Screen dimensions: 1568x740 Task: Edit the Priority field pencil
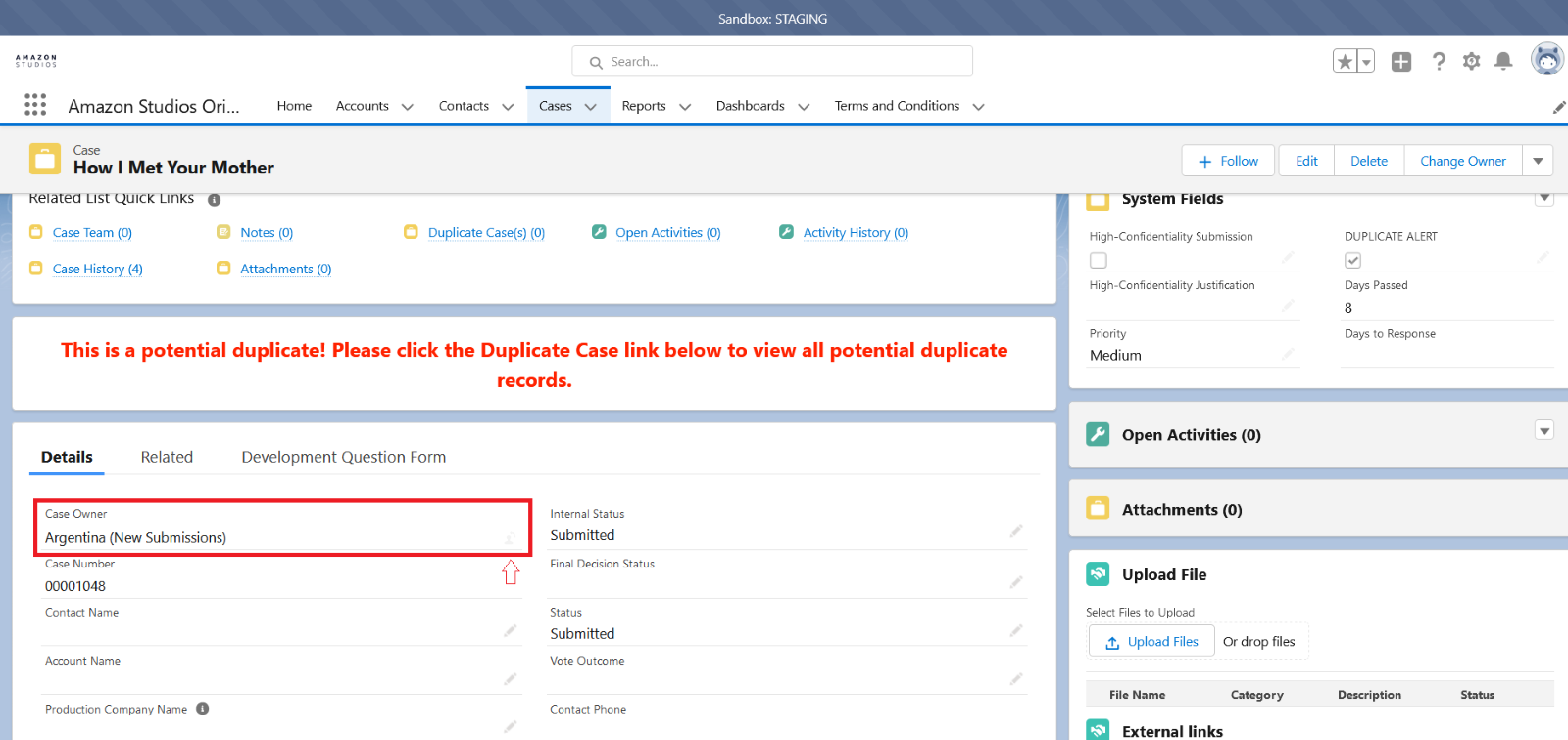click(x=1288, y=354)
